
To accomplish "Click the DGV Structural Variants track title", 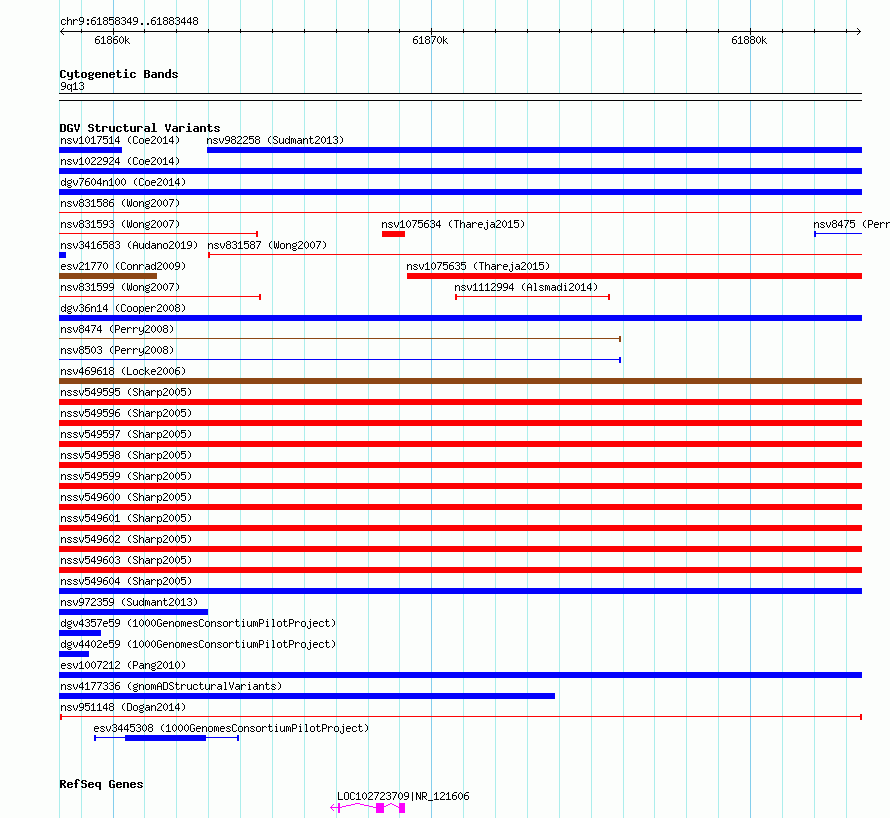I will click(140, 128).
